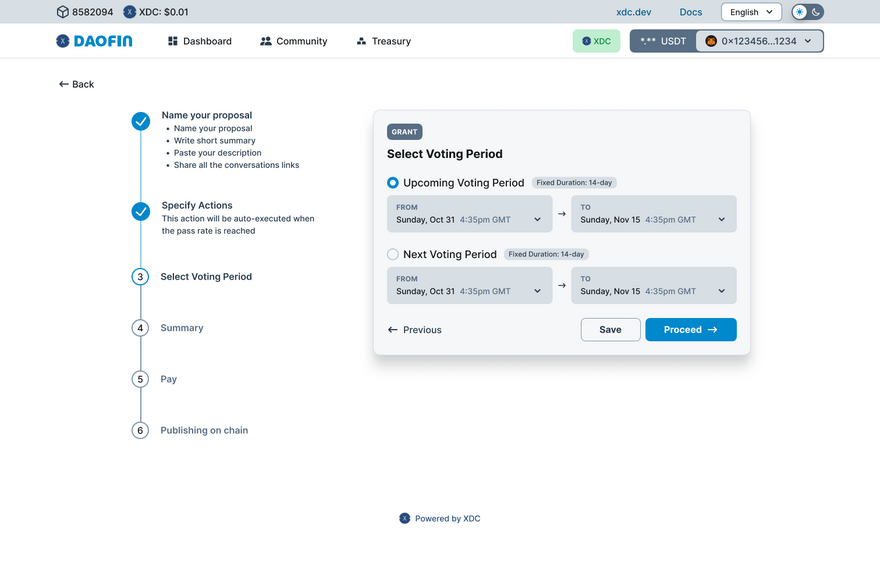Click the wallet avatar icon
880x572 pixels.
coord(711,41)
